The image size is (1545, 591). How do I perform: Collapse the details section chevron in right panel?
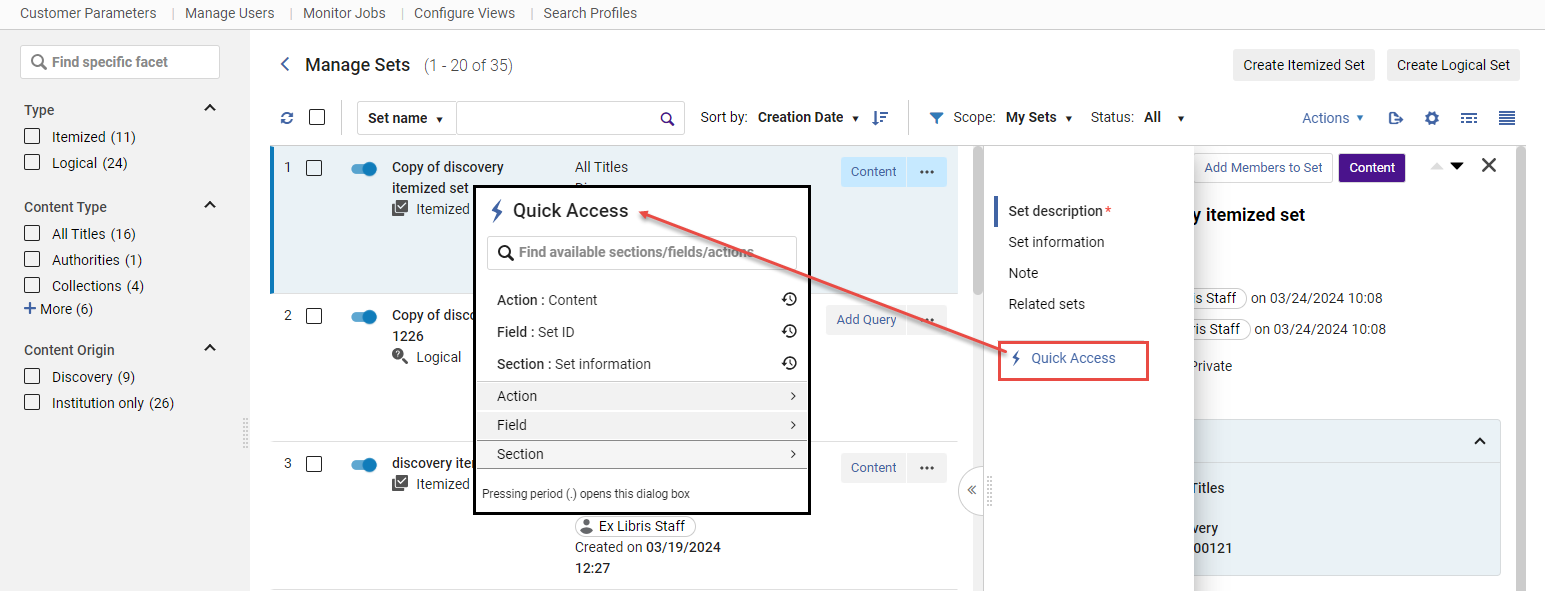[x=1480, y=441]
